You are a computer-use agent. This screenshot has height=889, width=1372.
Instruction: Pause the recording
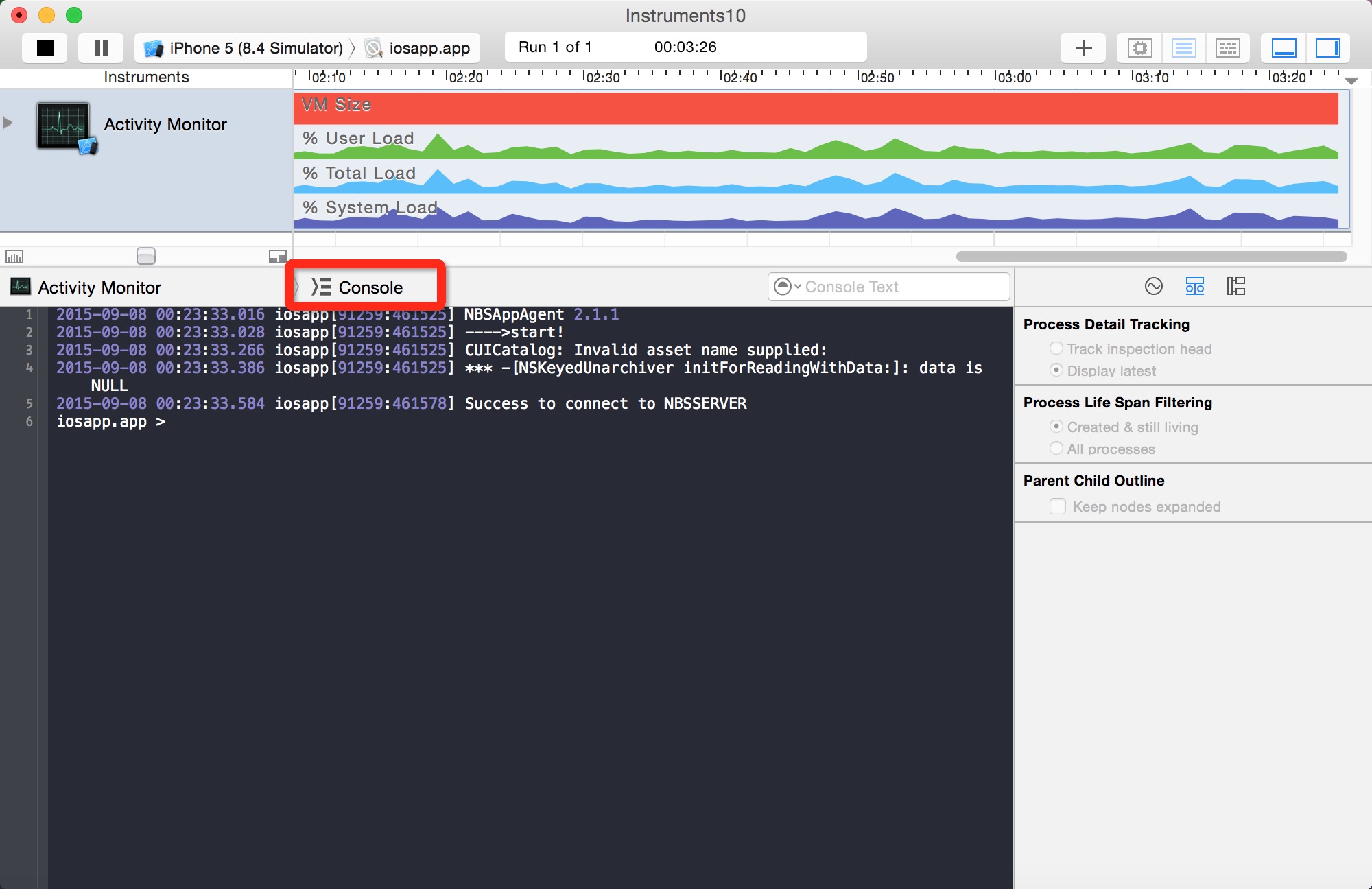tap(101, 48)
